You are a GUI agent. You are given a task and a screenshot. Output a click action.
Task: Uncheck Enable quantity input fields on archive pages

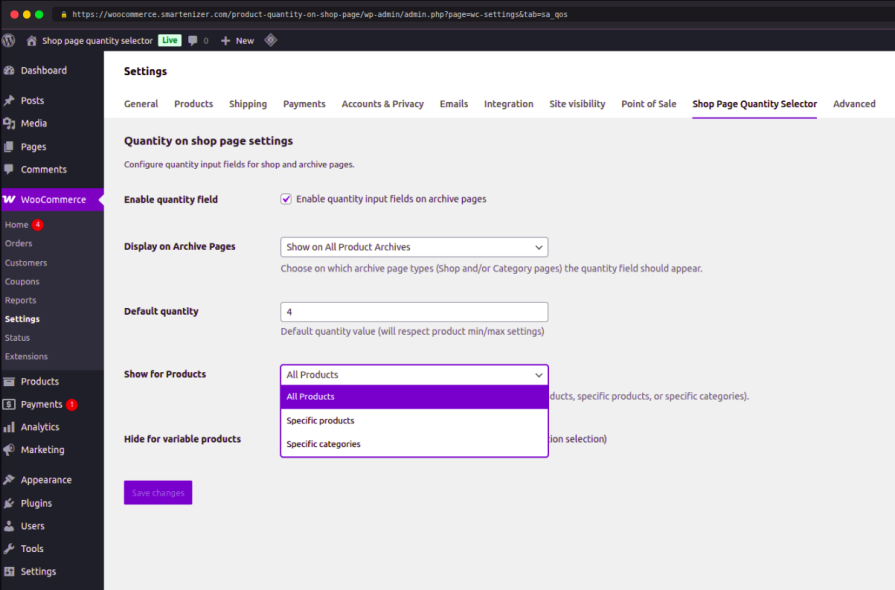coord(285,198)
